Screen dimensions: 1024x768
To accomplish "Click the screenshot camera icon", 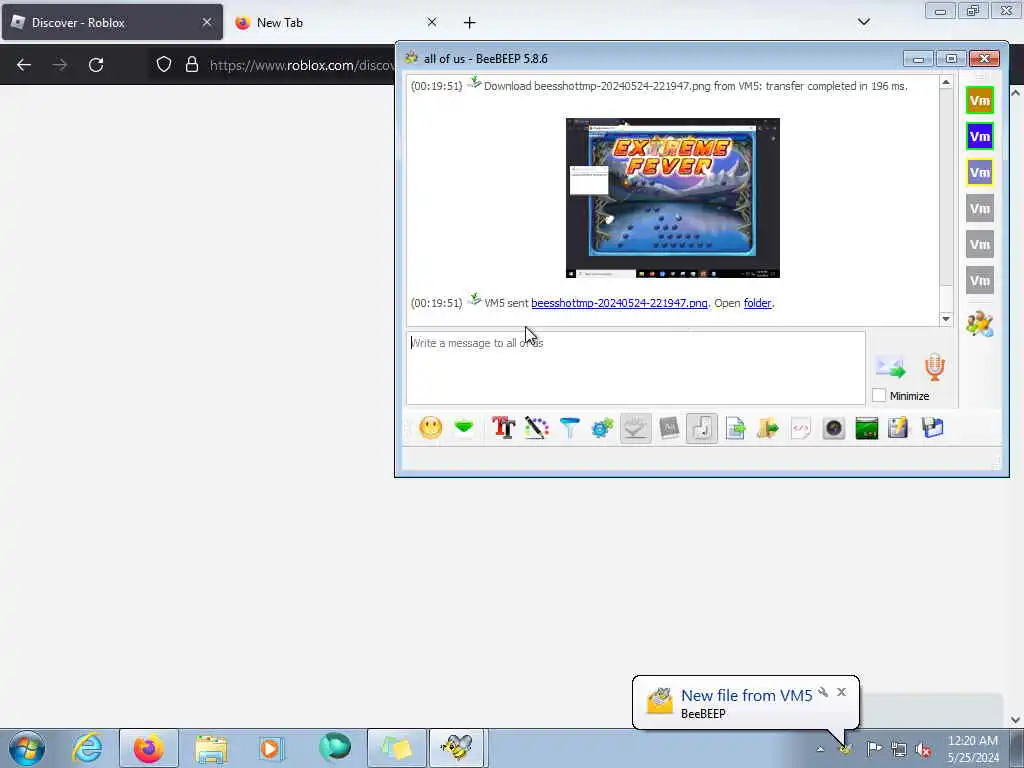I will coord(834,428).
